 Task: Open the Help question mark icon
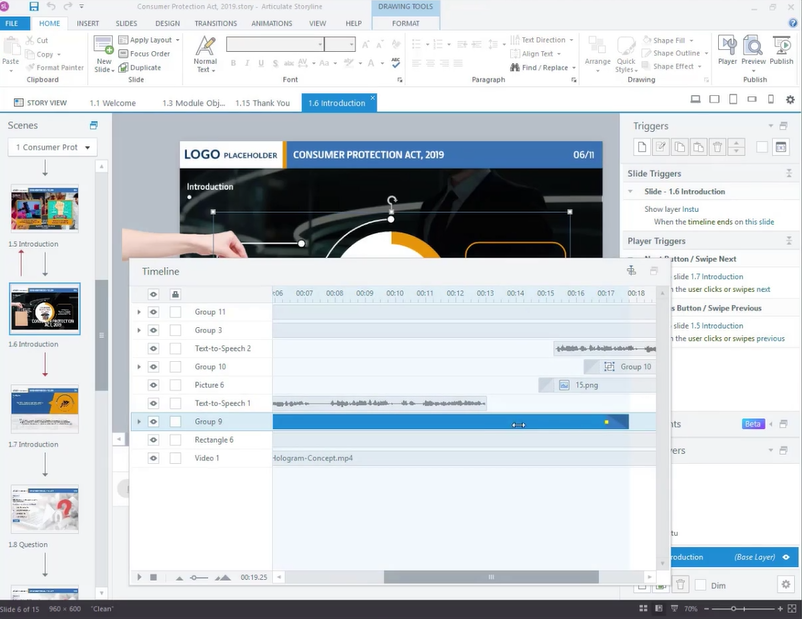793,23
